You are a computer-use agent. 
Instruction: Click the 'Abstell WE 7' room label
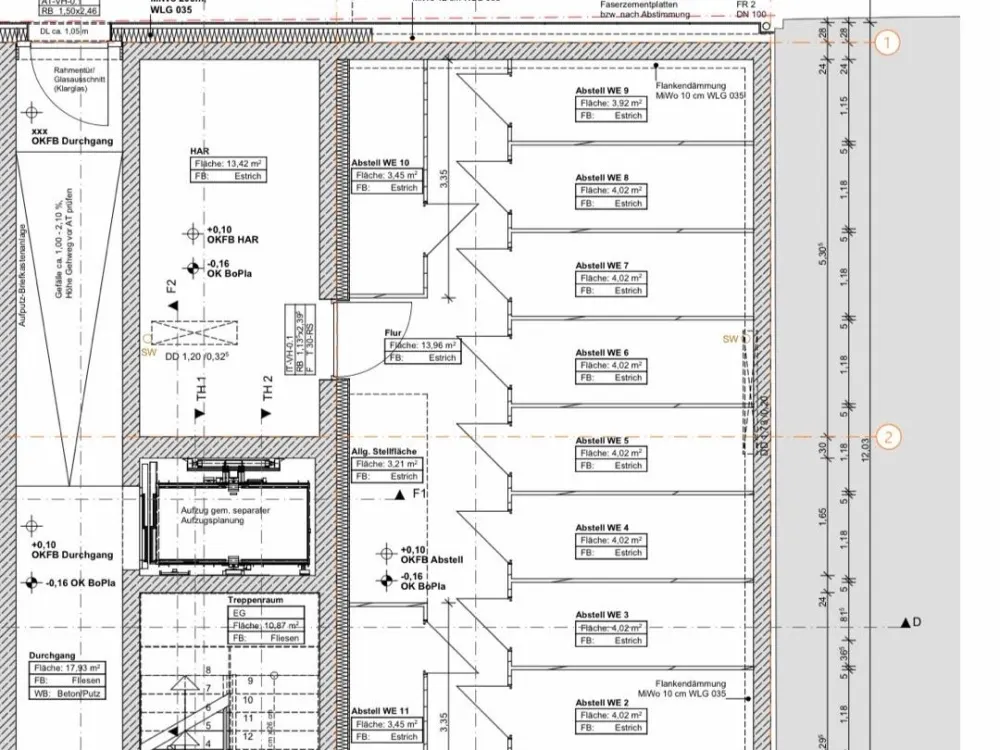pos(601,265)
